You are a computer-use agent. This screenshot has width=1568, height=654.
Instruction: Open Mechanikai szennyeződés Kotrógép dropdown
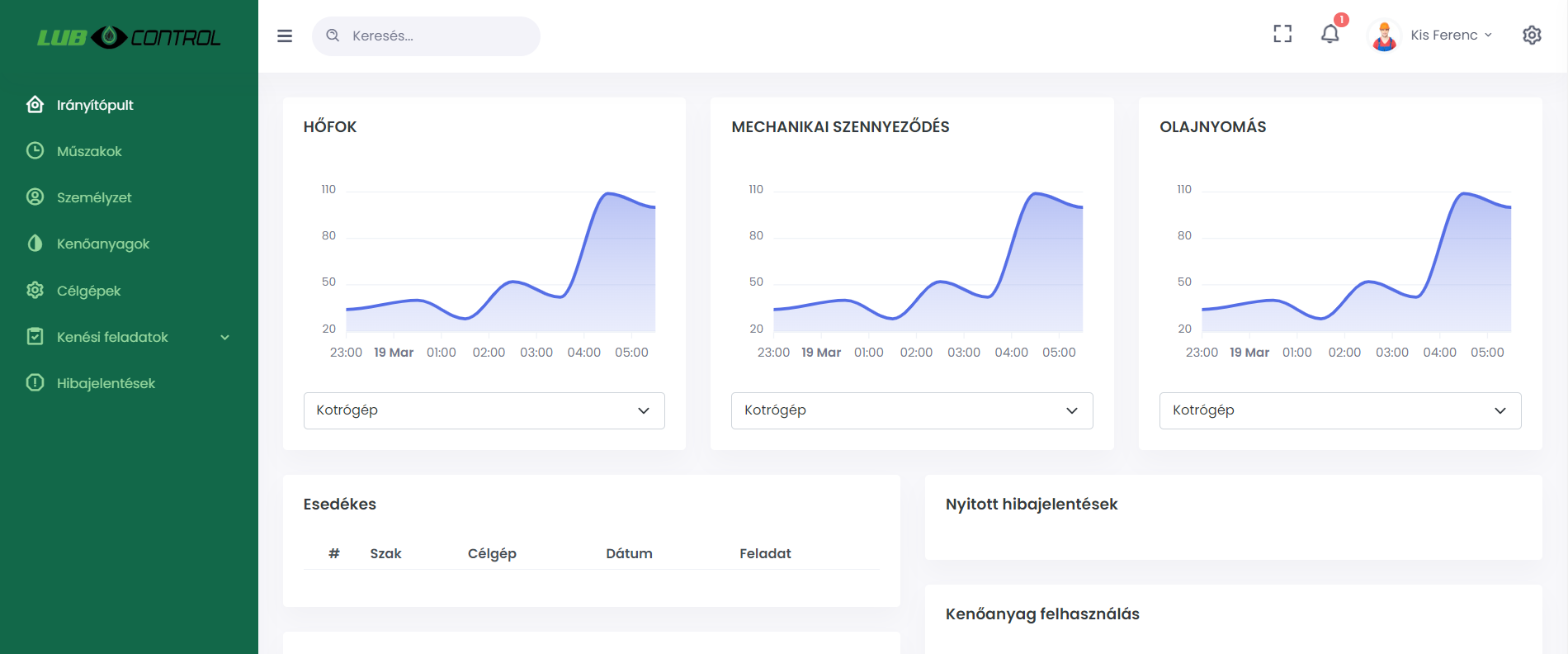coord(912,410)
